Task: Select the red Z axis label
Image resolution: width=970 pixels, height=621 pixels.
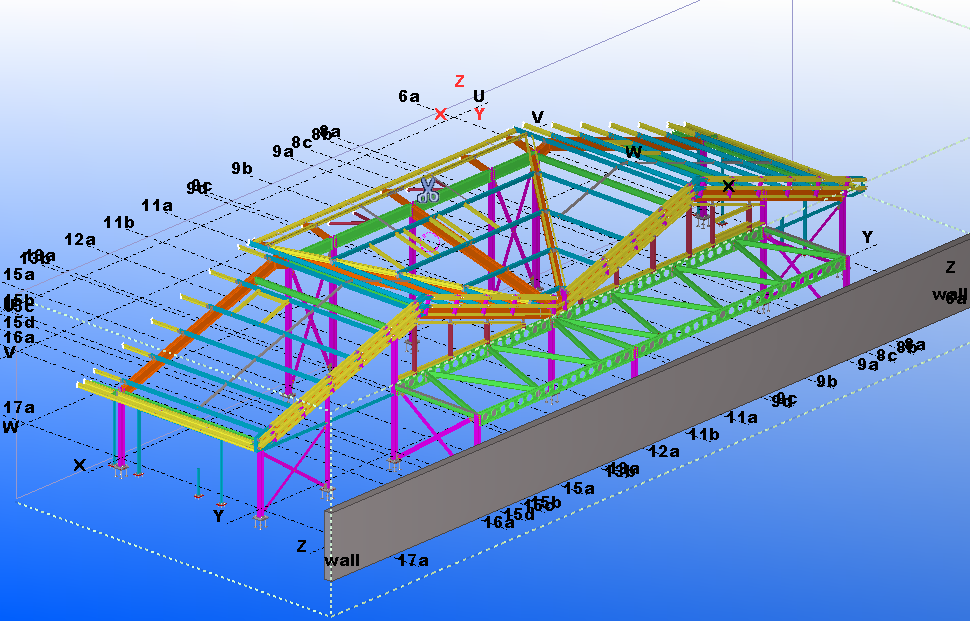Action: (459, 81)
